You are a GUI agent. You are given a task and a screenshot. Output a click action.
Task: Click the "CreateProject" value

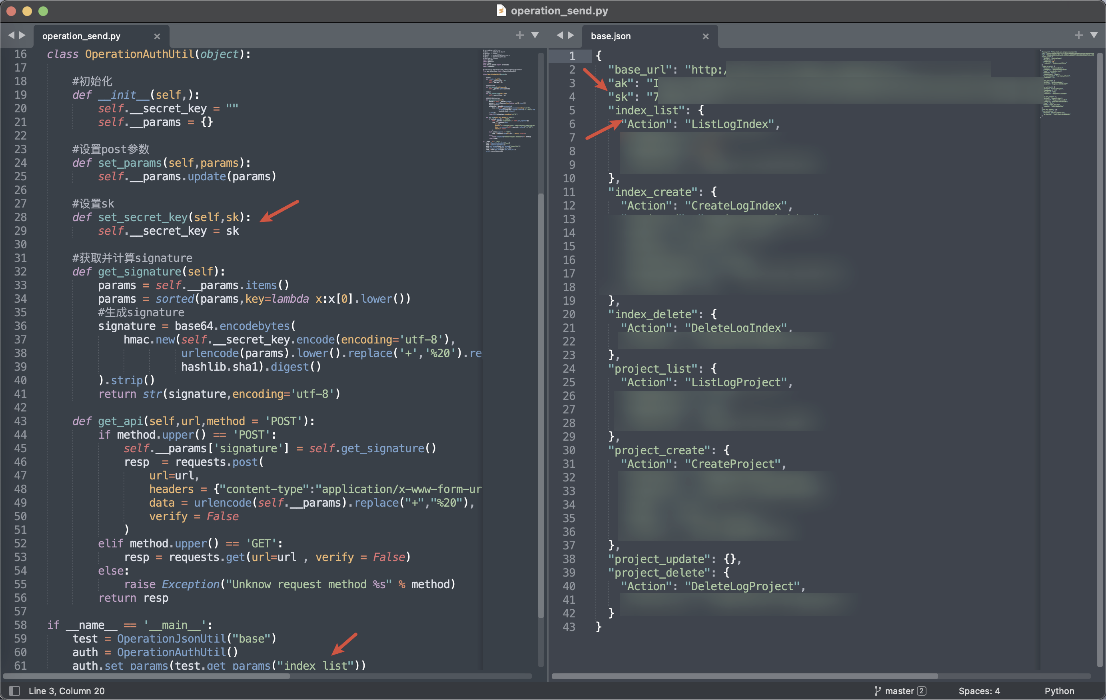732,464
